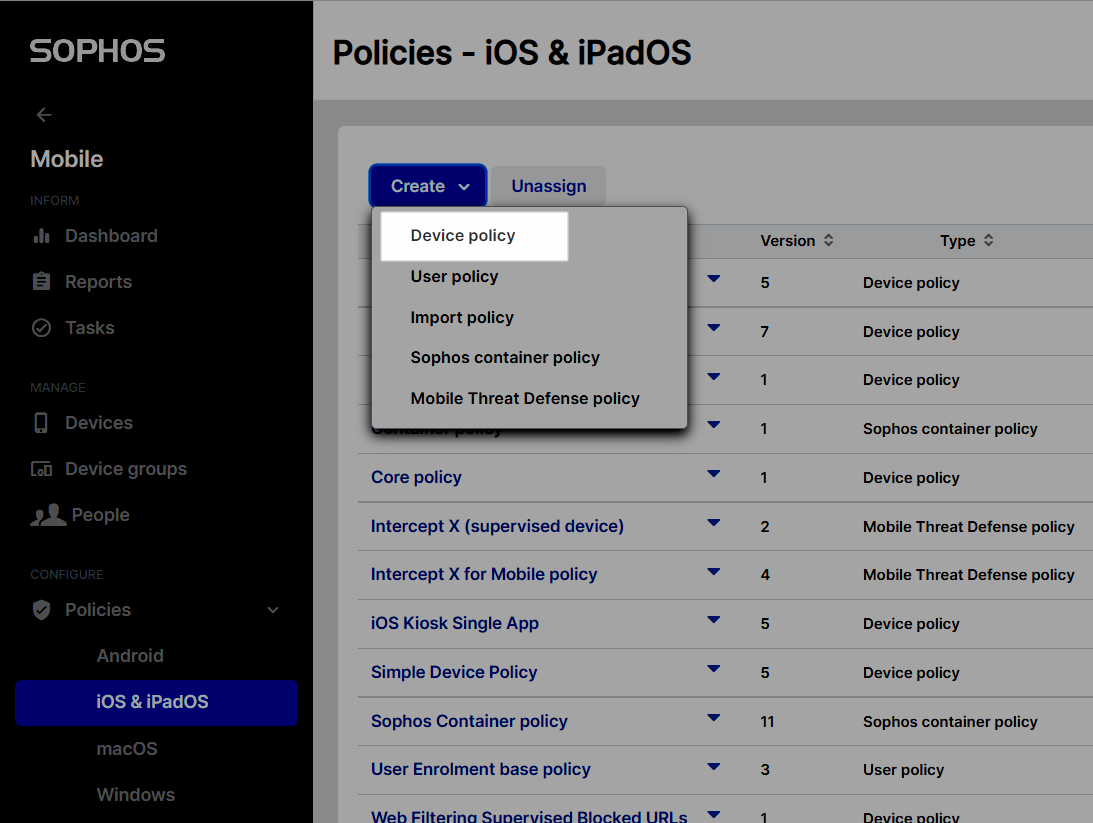Click the Sophos logo

[x=98, y=51]
